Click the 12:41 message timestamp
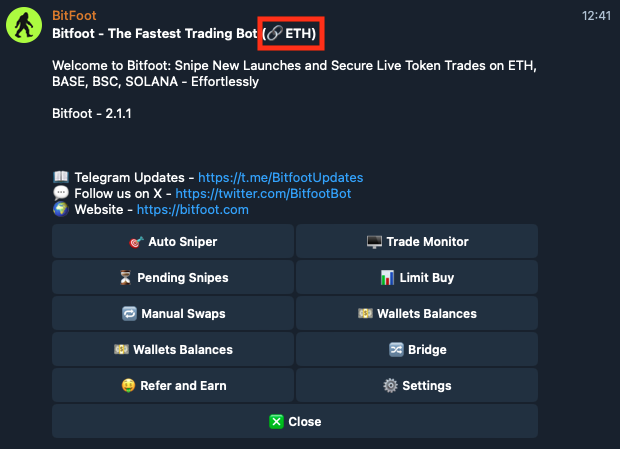Screen dimensions: 620x449 [x=594, y=16]
